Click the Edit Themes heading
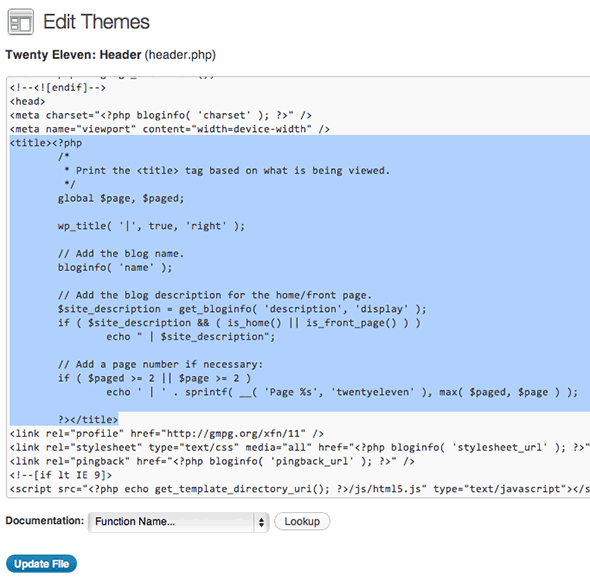This screenshot has width=590, height=577. click(x=96, y=21)
